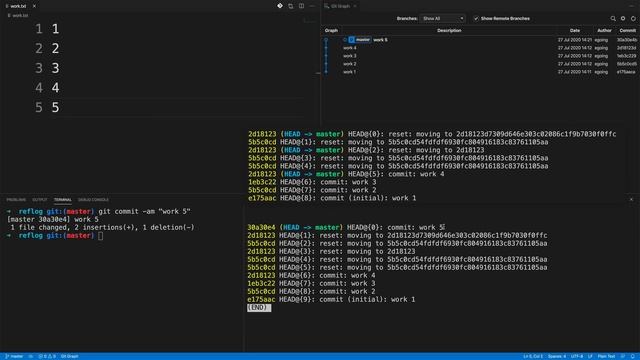The image size is (640, 360).
Task: Close the Git Graph tab
Action: point(355,6)
